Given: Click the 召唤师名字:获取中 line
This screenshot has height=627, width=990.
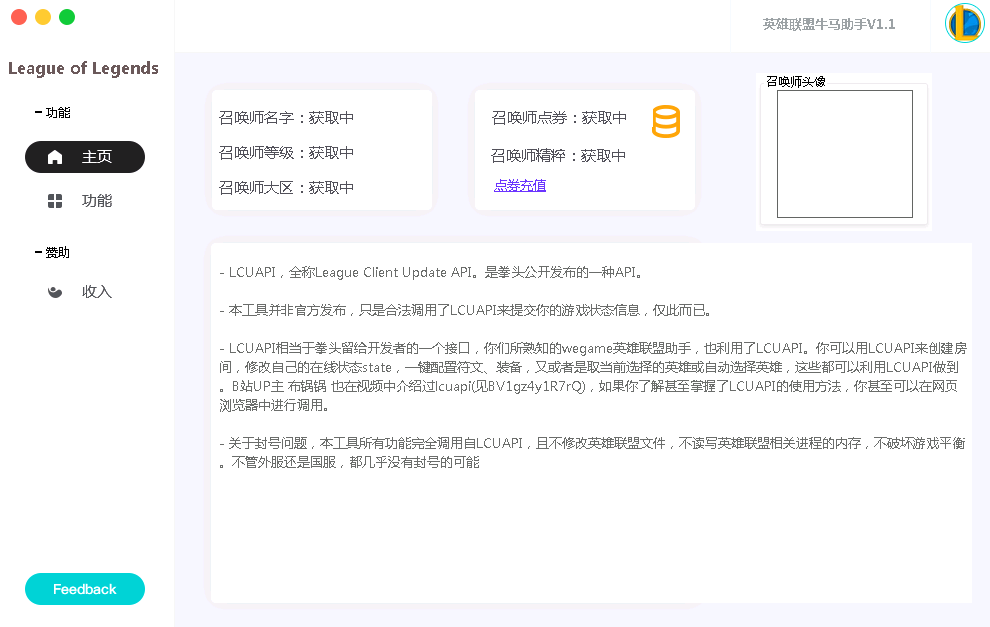Looking at the screenshot, I should (x=286, y=117).
